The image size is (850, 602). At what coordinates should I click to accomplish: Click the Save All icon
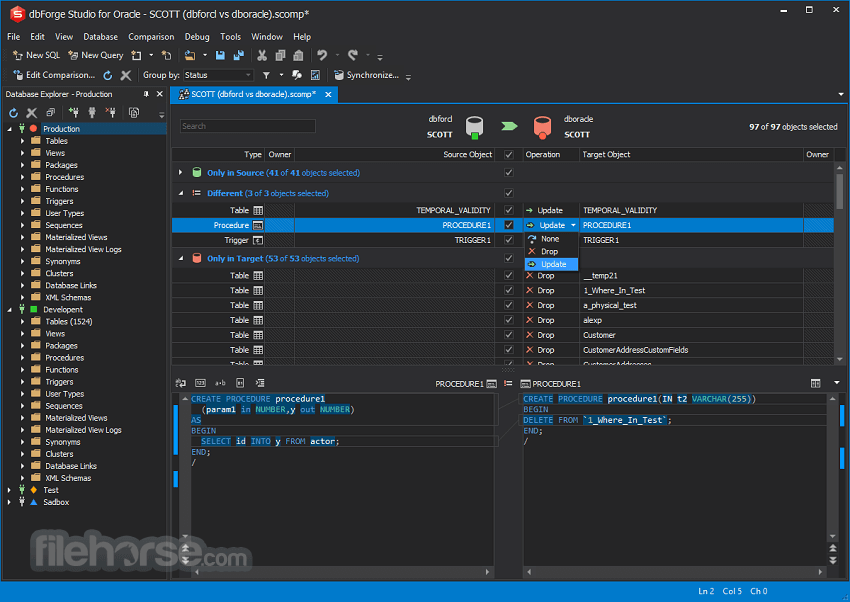[239, 55]
